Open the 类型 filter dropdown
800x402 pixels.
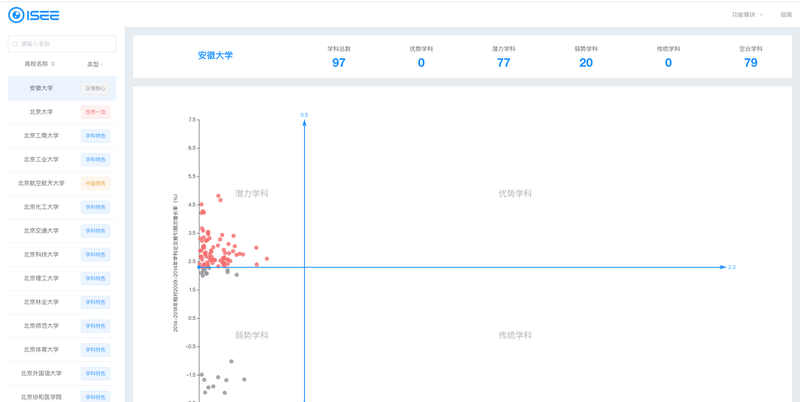[95, 64]
